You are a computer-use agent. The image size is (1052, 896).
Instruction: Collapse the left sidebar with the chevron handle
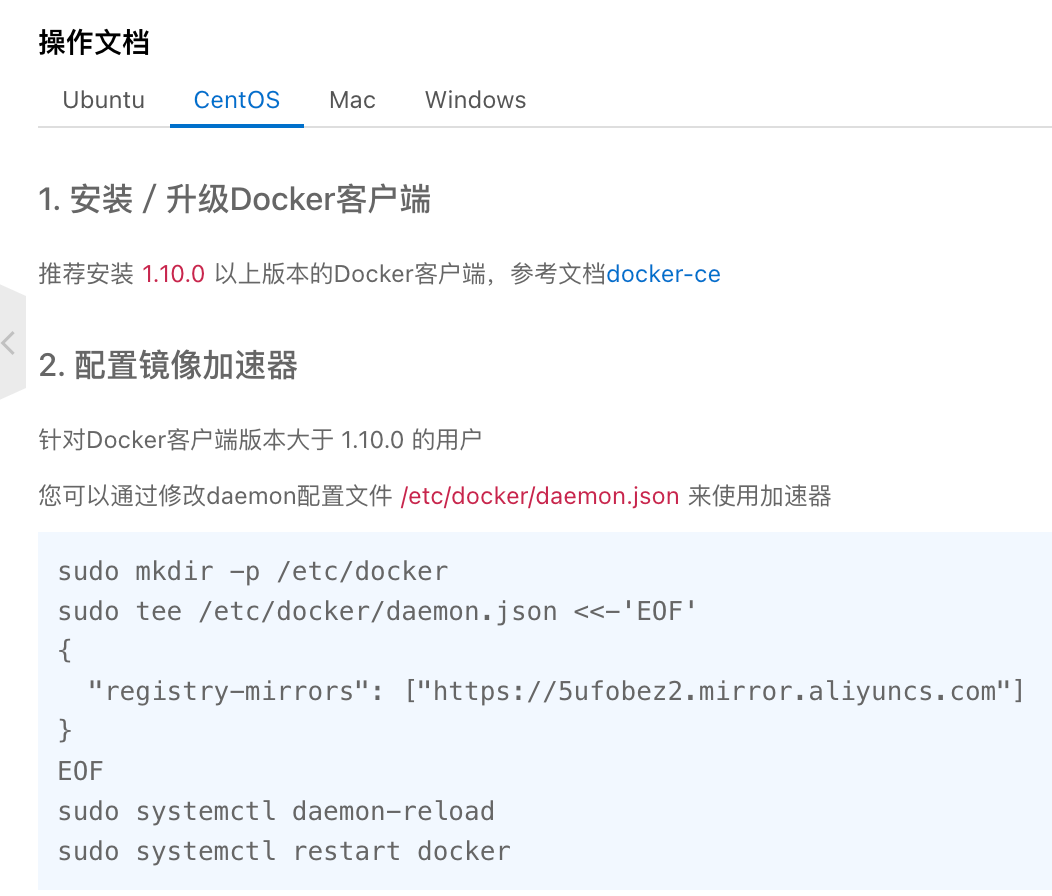point(11,343)
